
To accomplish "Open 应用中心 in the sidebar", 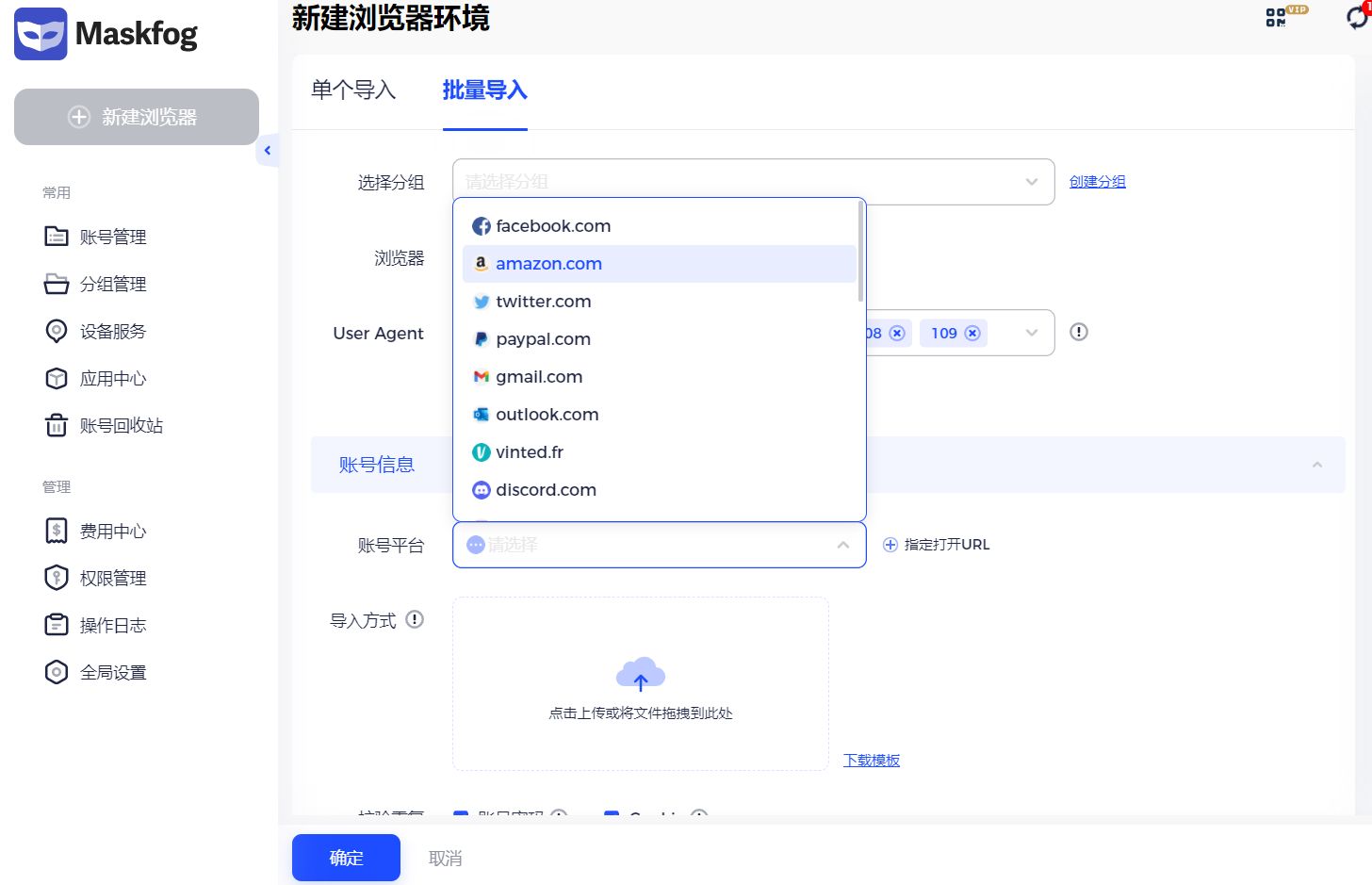I will point(95,378).
